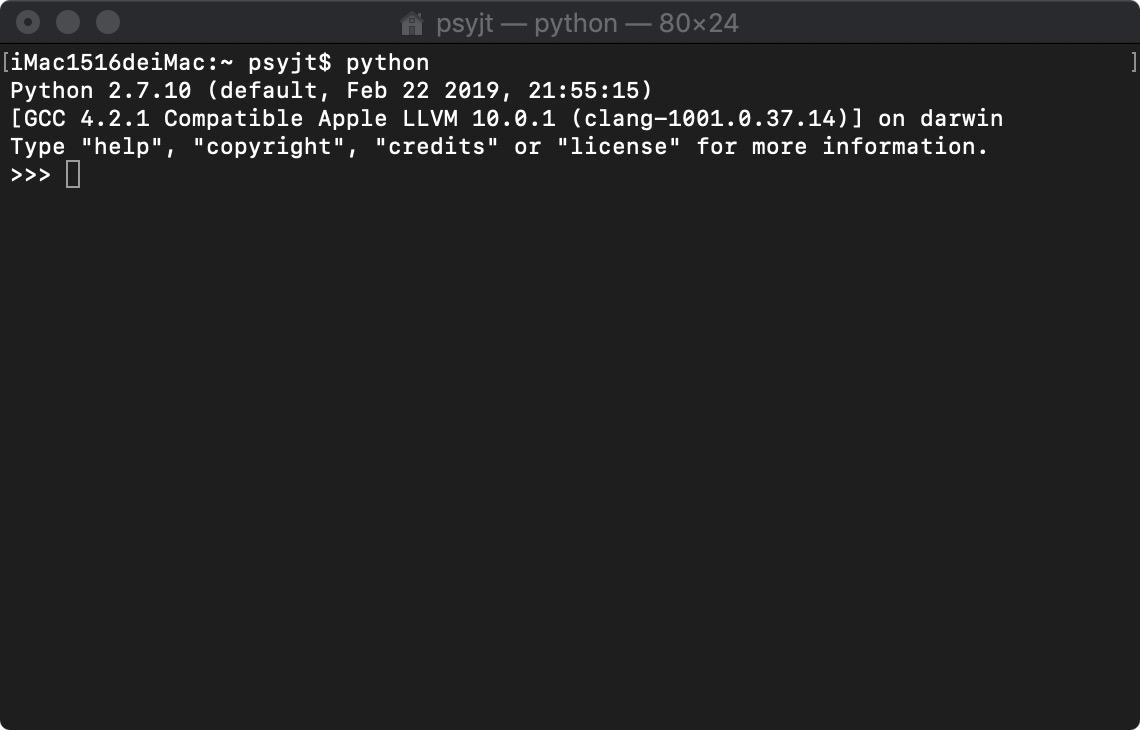
Task: Click the green zoom traffic light
Action: (x=106, y=21)
